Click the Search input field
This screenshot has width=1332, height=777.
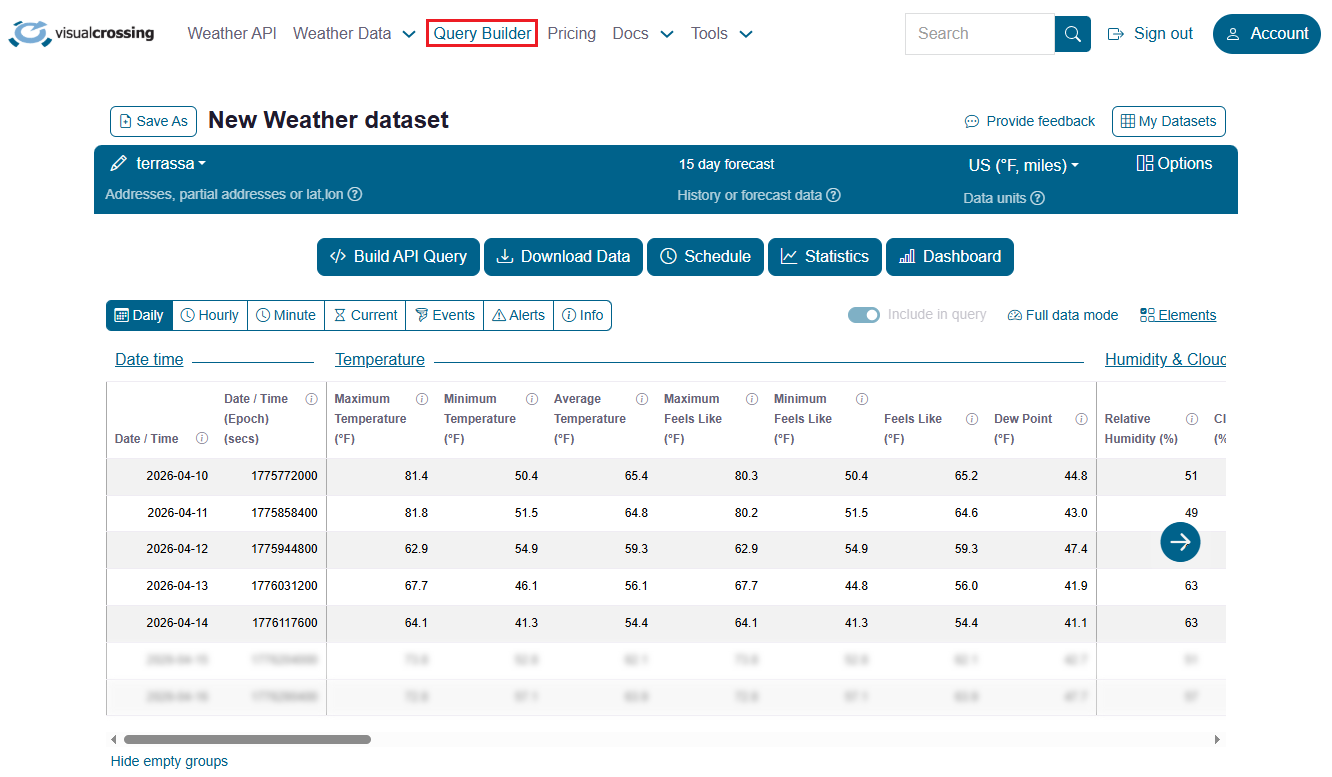click(979, 34)
